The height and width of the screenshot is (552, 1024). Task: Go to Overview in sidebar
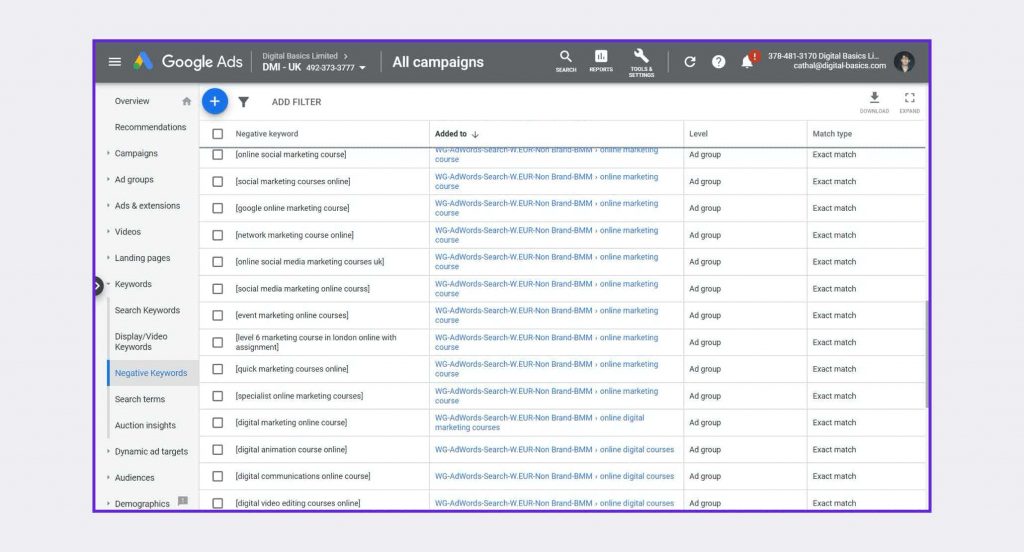click(x=132, y=101)
